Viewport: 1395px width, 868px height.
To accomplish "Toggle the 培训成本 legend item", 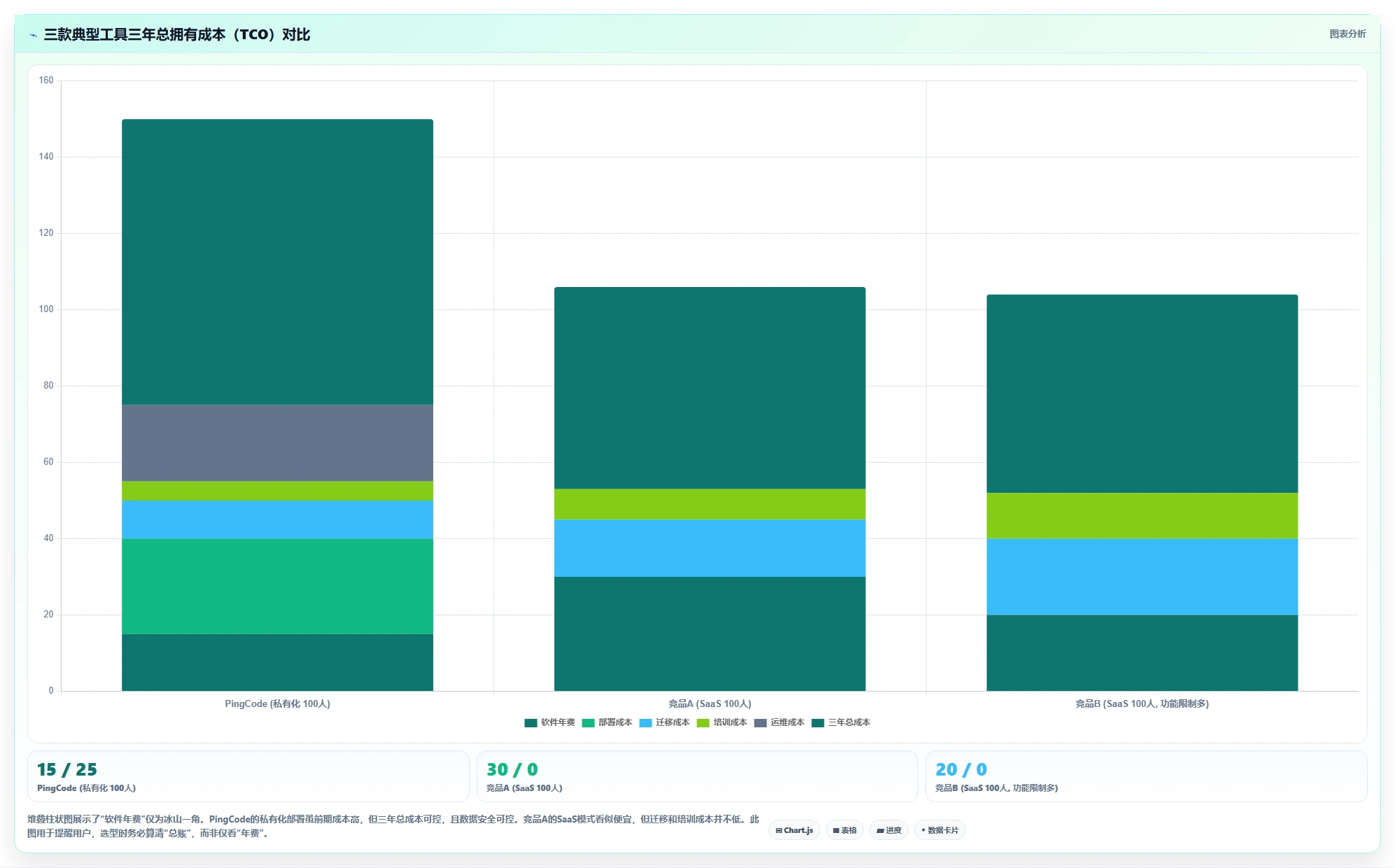I will click(722, 722).
